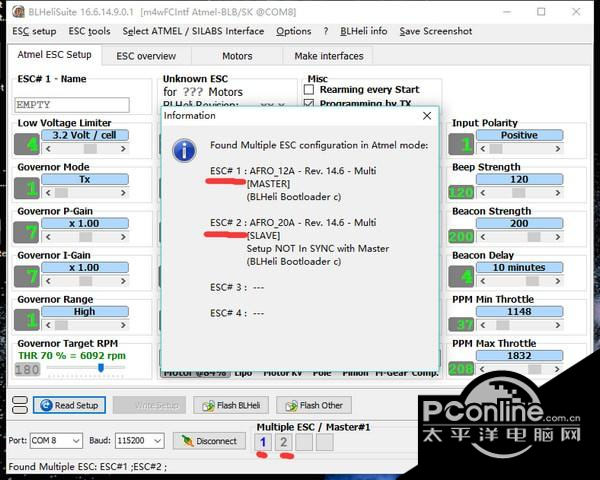Decrease Beacon Strength with left arrow

pyautogui.click(x=483, y=237)
